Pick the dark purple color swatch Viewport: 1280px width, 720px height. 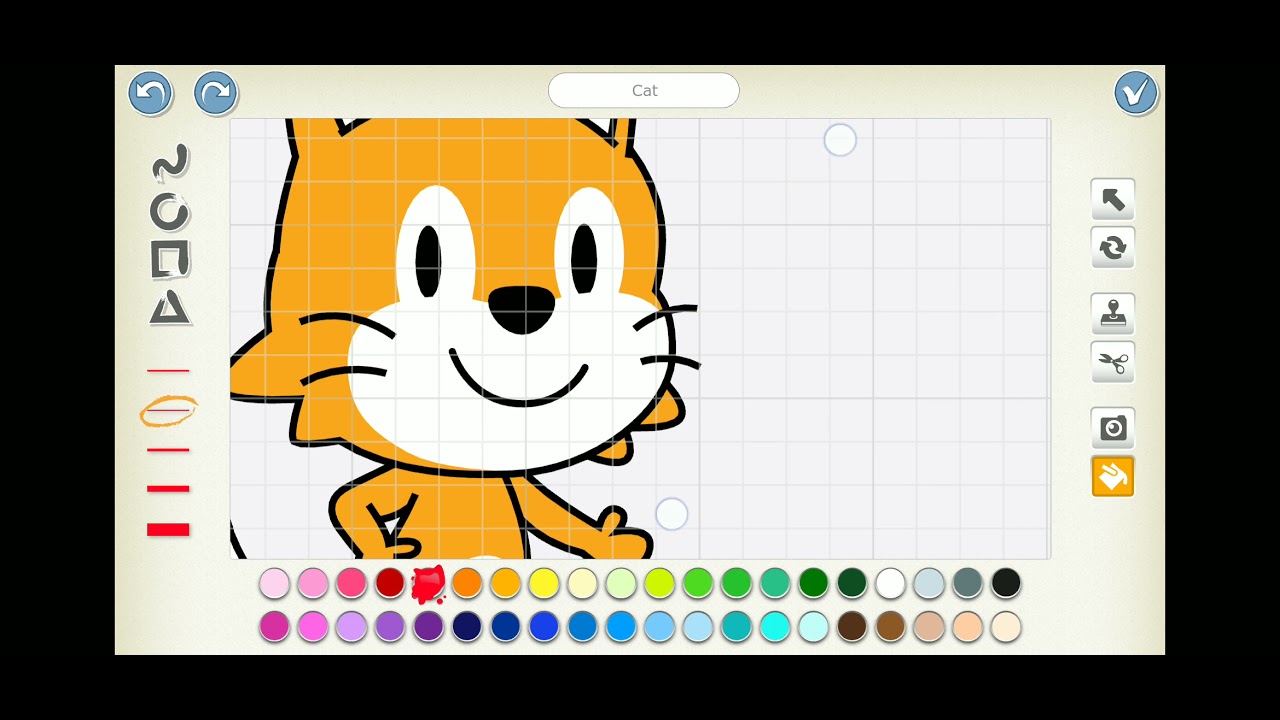[x=428, y=627]
